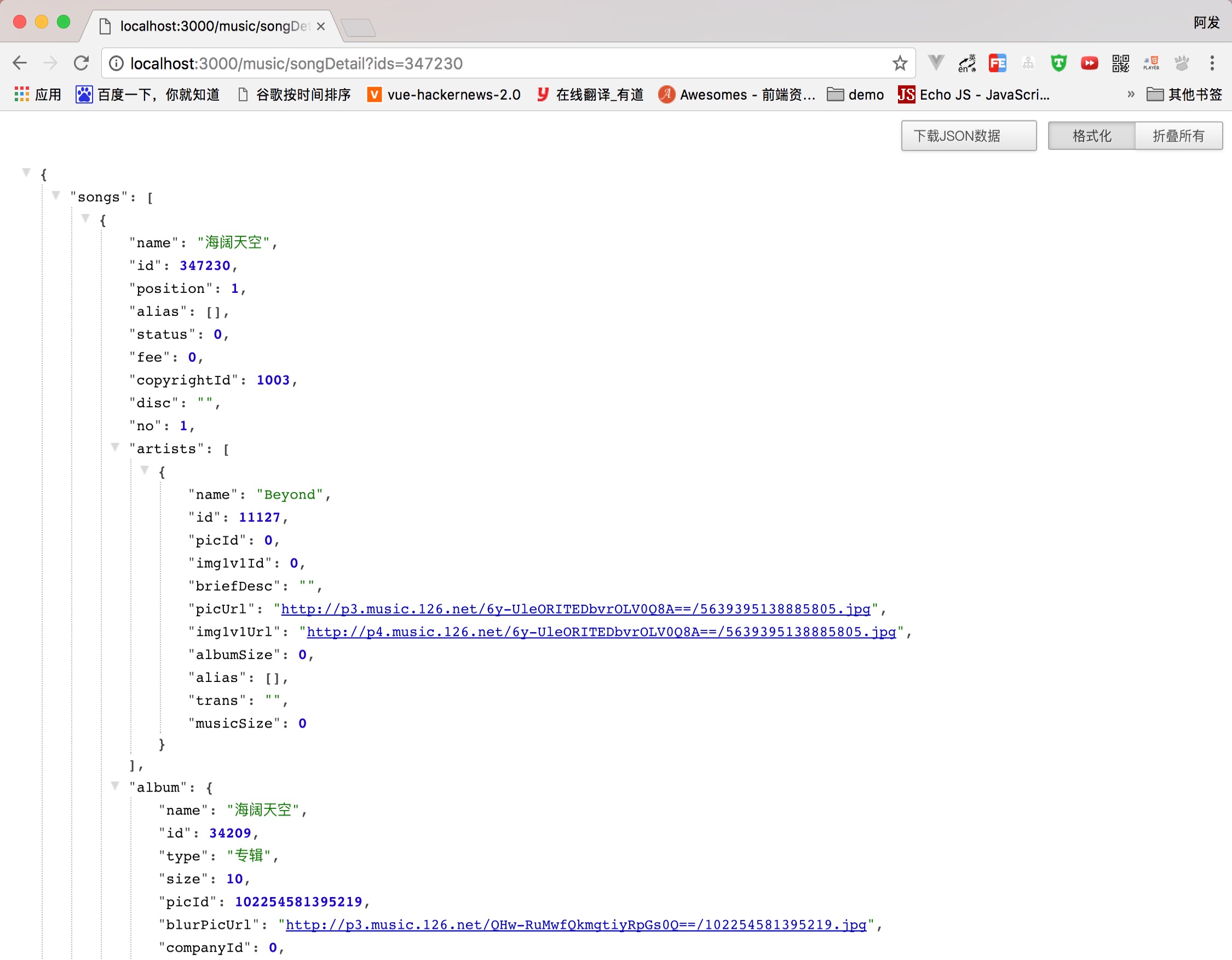Open Chrome's three-dot menu
Viewport: 1232px width, 960px height.
coord(1212,63)
